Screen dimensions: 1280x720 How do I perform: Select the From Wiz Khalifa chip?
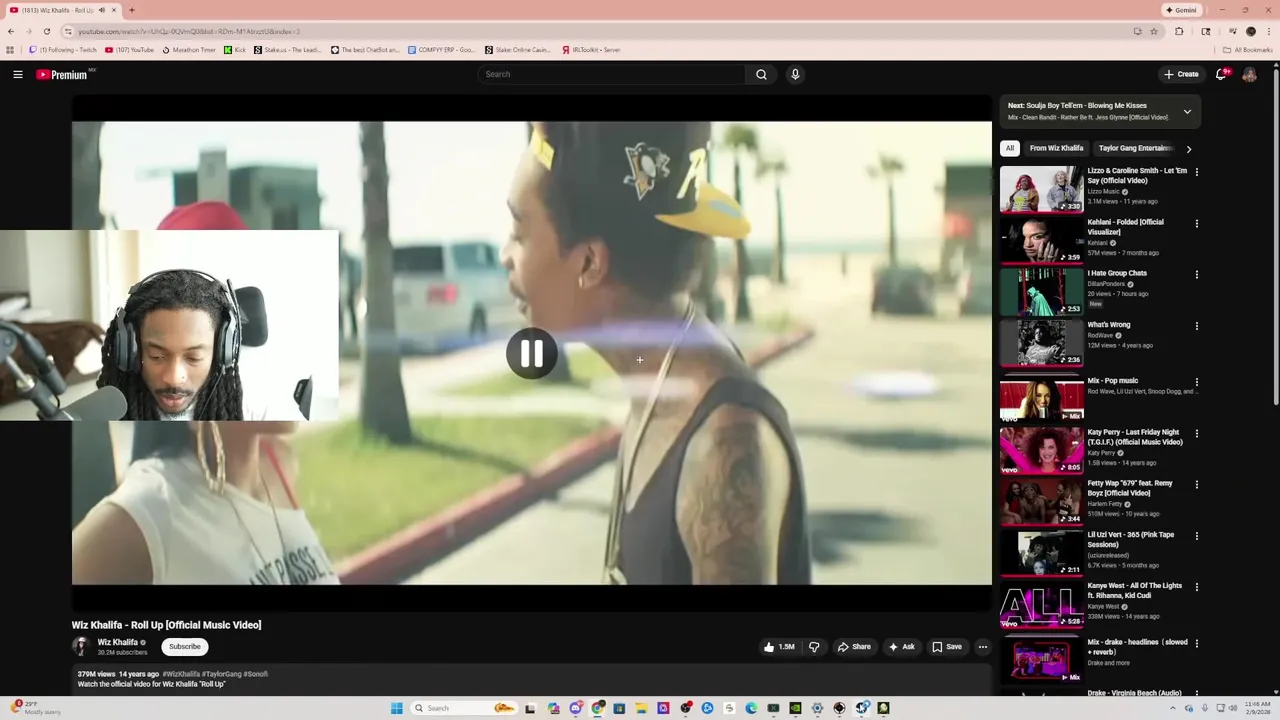[1056, 148]
